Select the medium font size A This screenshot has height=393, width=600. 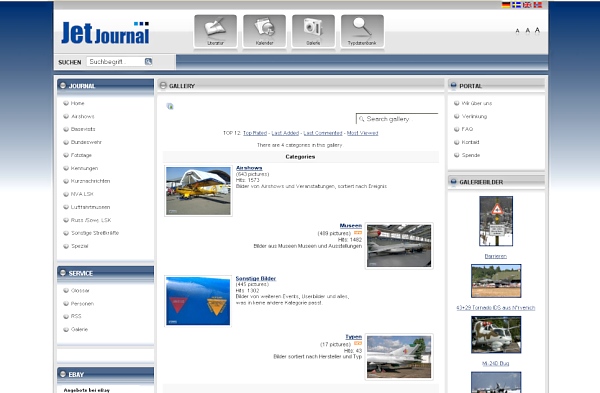[x=527, y=31]
